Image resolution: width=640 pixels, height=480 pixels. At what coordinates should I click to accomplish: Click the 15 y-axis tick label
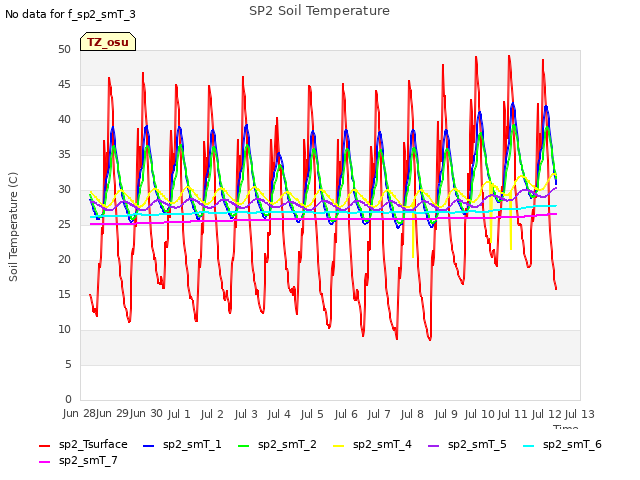coord(64,294)
